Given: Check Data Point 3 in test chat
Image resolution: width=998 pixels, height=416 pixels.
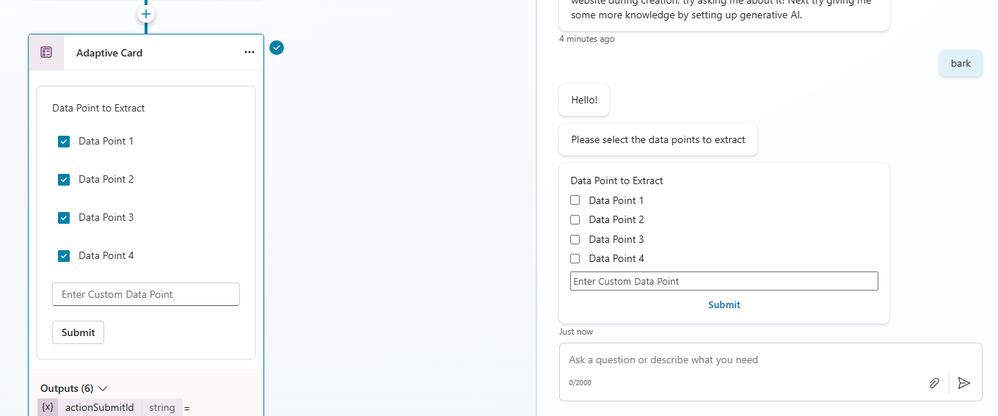Looking at the screenshot, I should coord(575,239).
